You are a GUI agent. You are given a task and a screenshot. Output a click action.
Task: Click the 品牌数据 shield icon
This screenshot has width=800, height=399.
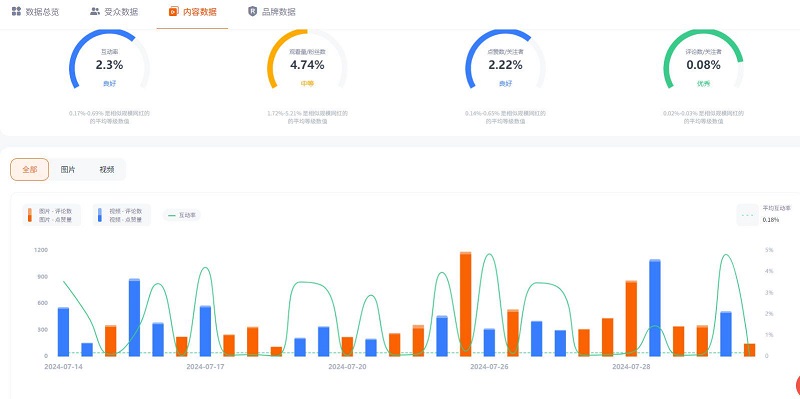(253, 11)
